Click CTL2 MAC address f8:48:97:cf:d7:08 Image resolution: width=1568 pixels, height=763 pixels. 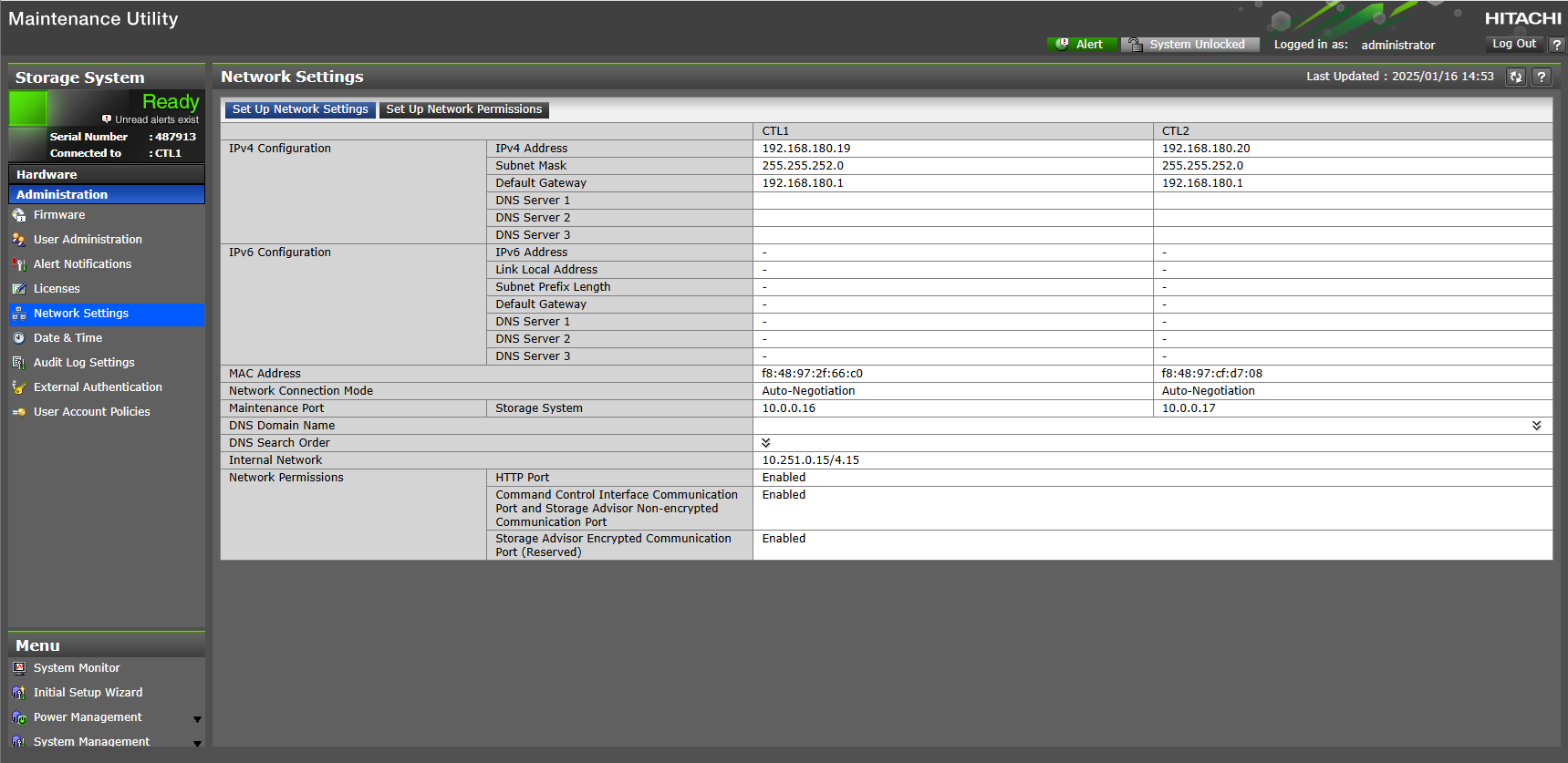(1212, 374)
